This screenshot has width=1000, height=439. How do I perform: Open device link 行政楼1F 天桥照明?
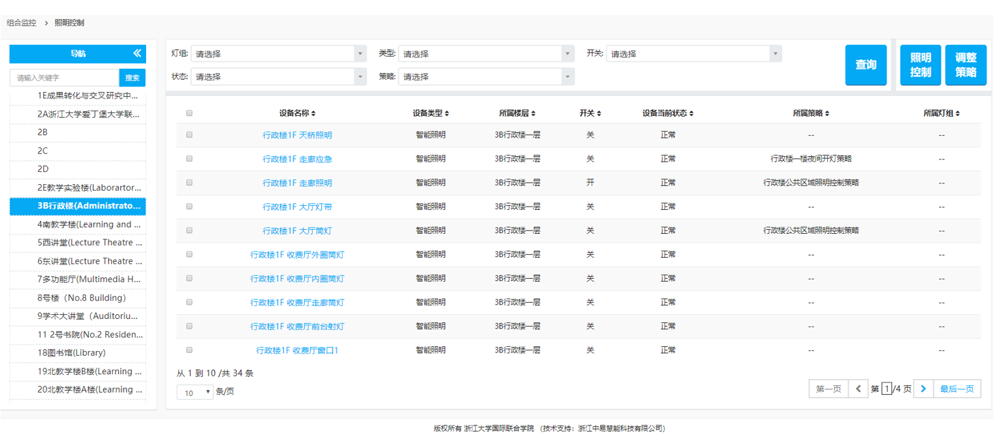[x=297, y=135]
